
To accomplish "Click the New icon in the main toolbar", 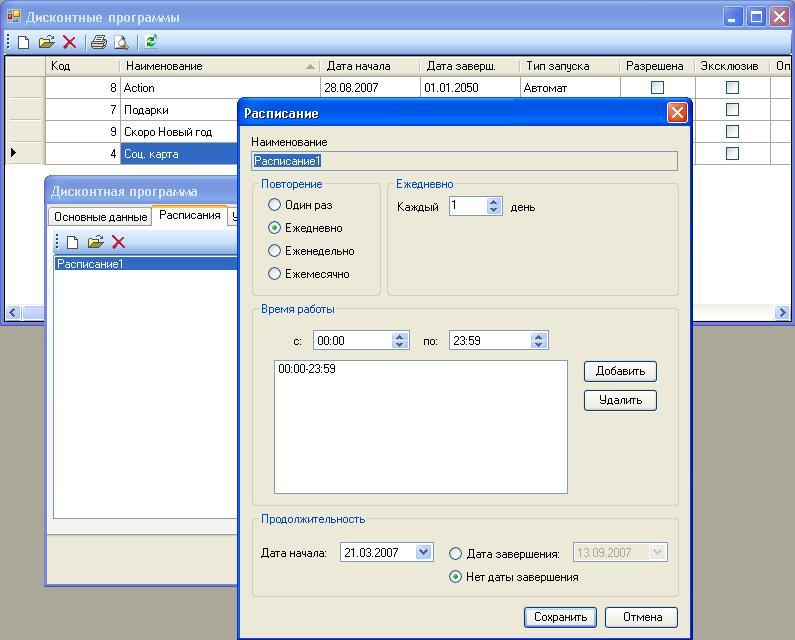I will coord(24,42).
